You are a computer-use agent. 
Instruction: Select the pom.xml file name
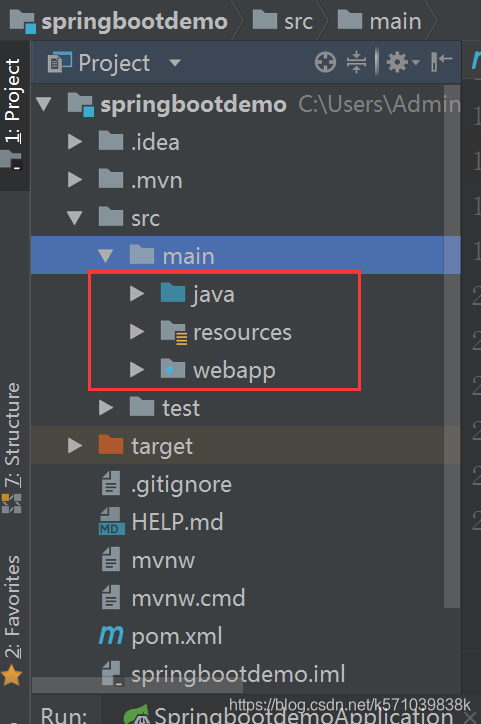click(x=177, y=637)
